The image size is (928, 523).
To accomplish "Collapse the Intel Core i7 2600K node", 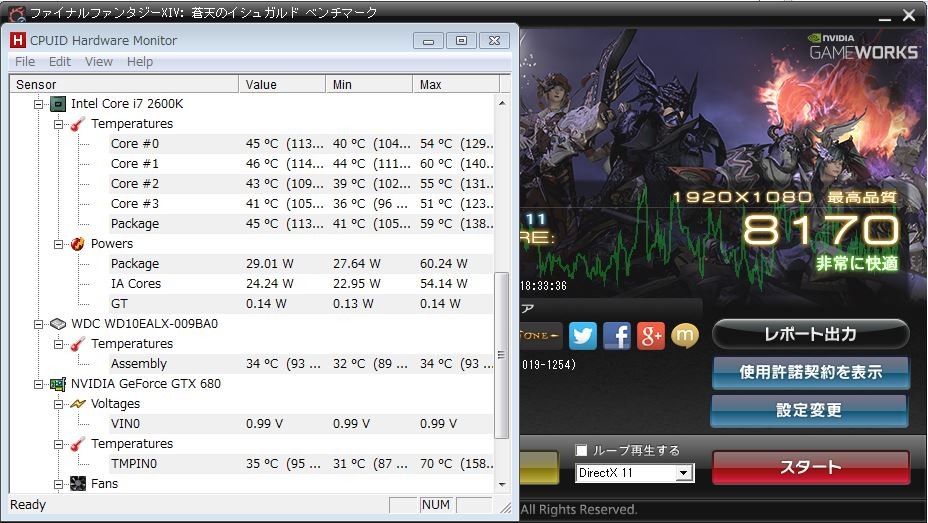I will pyautogui.click(x=38, y=104).
